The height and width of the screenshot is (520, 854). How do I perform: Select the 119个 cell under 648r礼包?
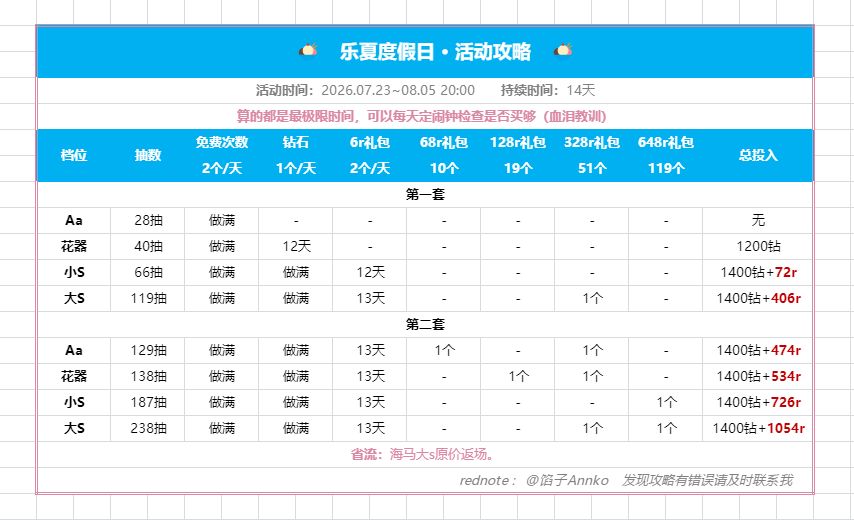point(666,168)
